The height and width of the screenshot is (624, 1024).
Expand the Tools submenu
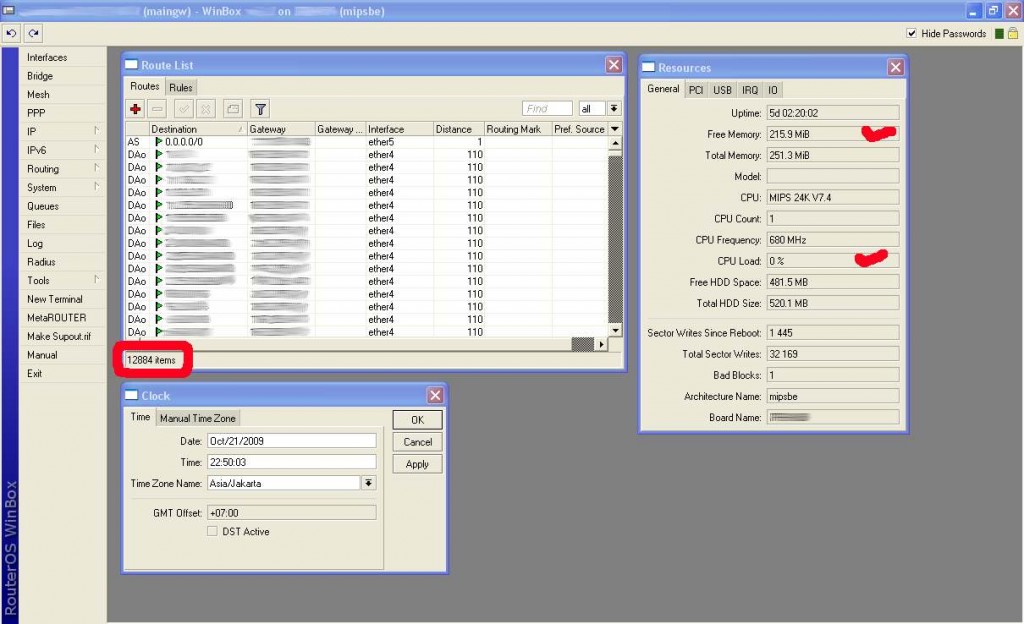click(x=63, y=281)
